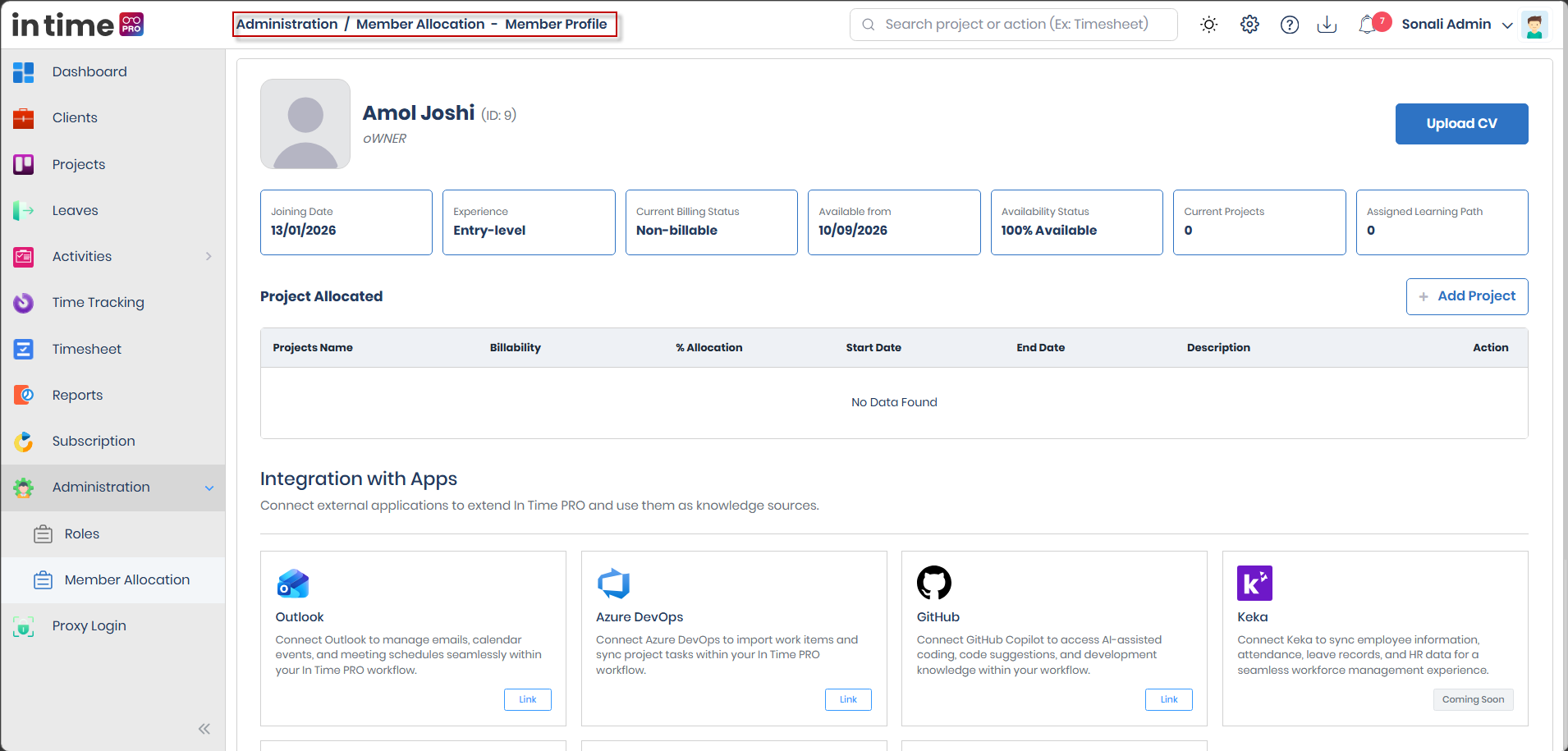This screenshot has height=751, width=1568.
Task: Select the Member Allocation submenu item
Action: (x=113, y=579)
